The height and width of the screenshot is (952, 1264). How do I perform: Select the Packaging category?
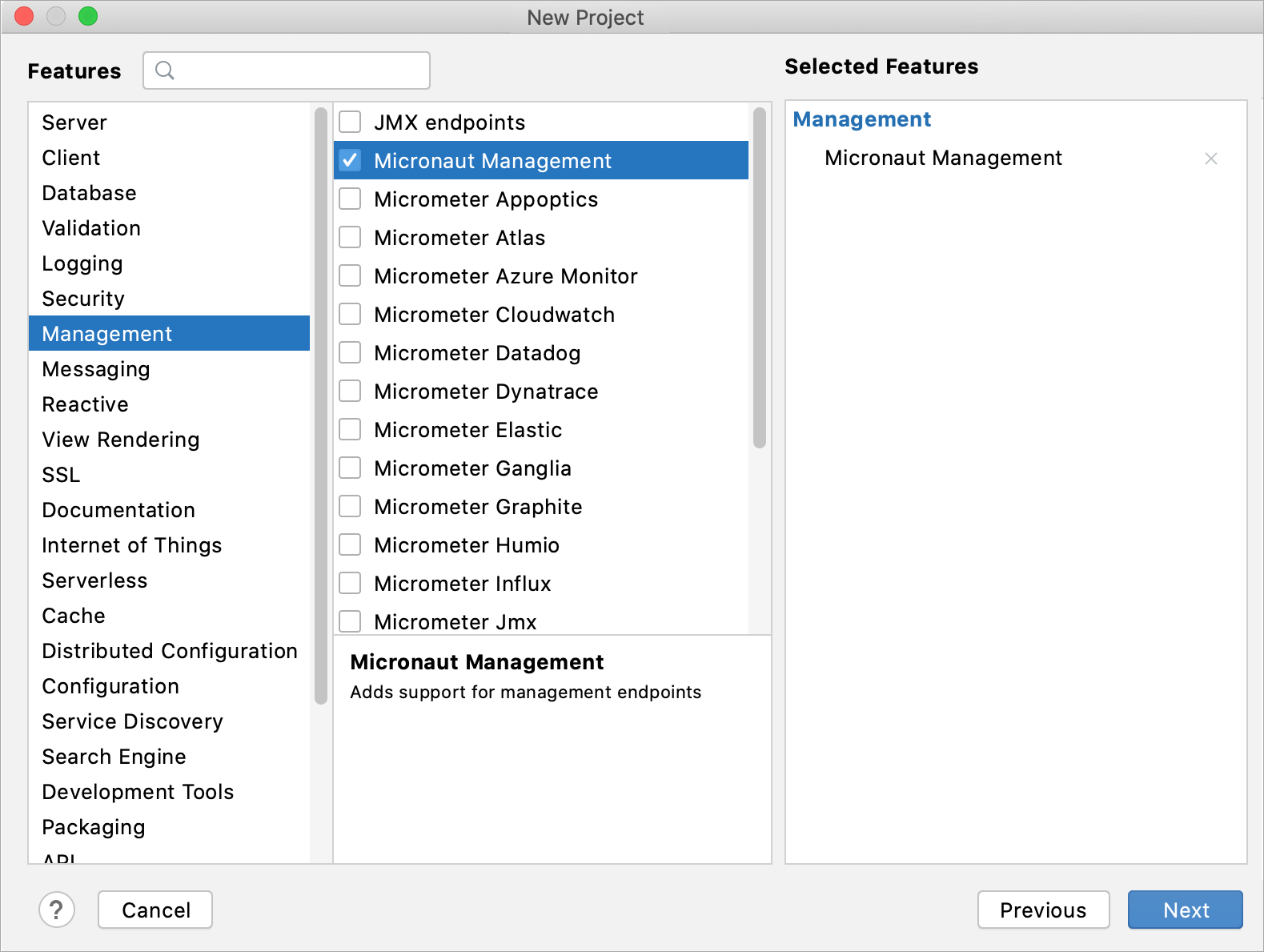coord(169,827)
